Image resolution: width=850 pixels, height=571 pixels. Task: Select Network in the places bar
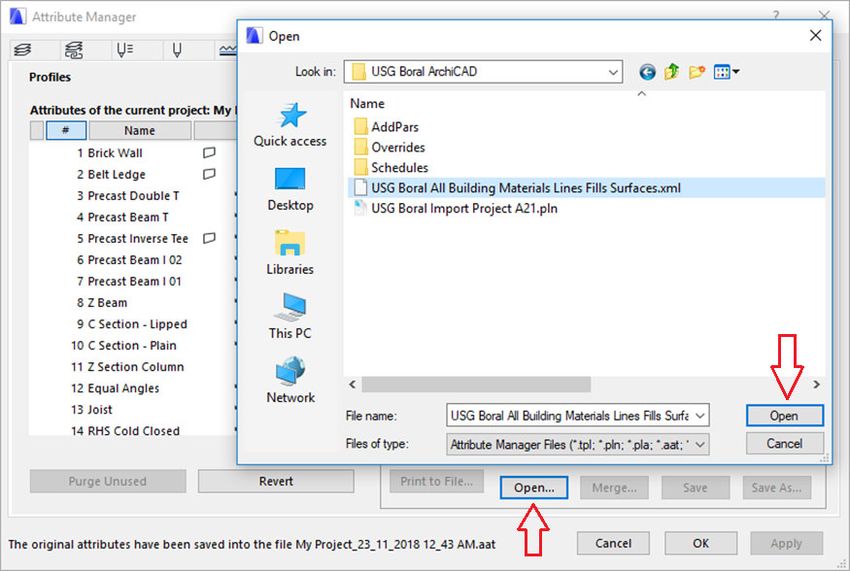pos(290,381)
